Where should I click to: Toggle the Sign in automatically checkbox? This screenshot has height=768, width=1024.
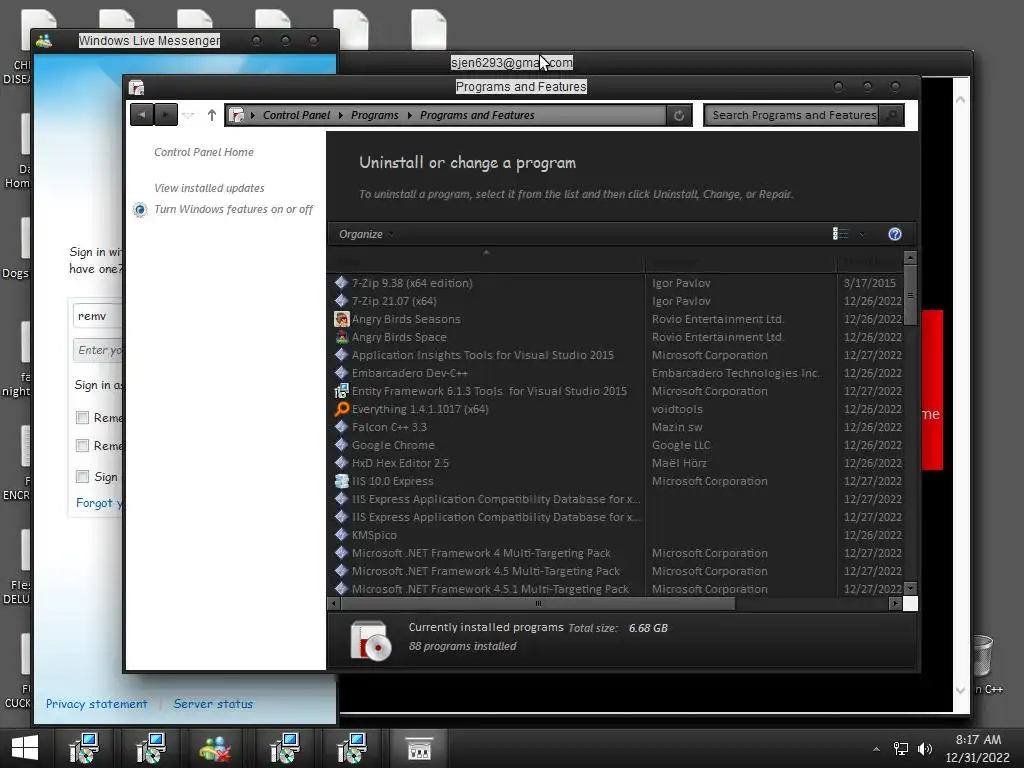[x=82, y=477]
